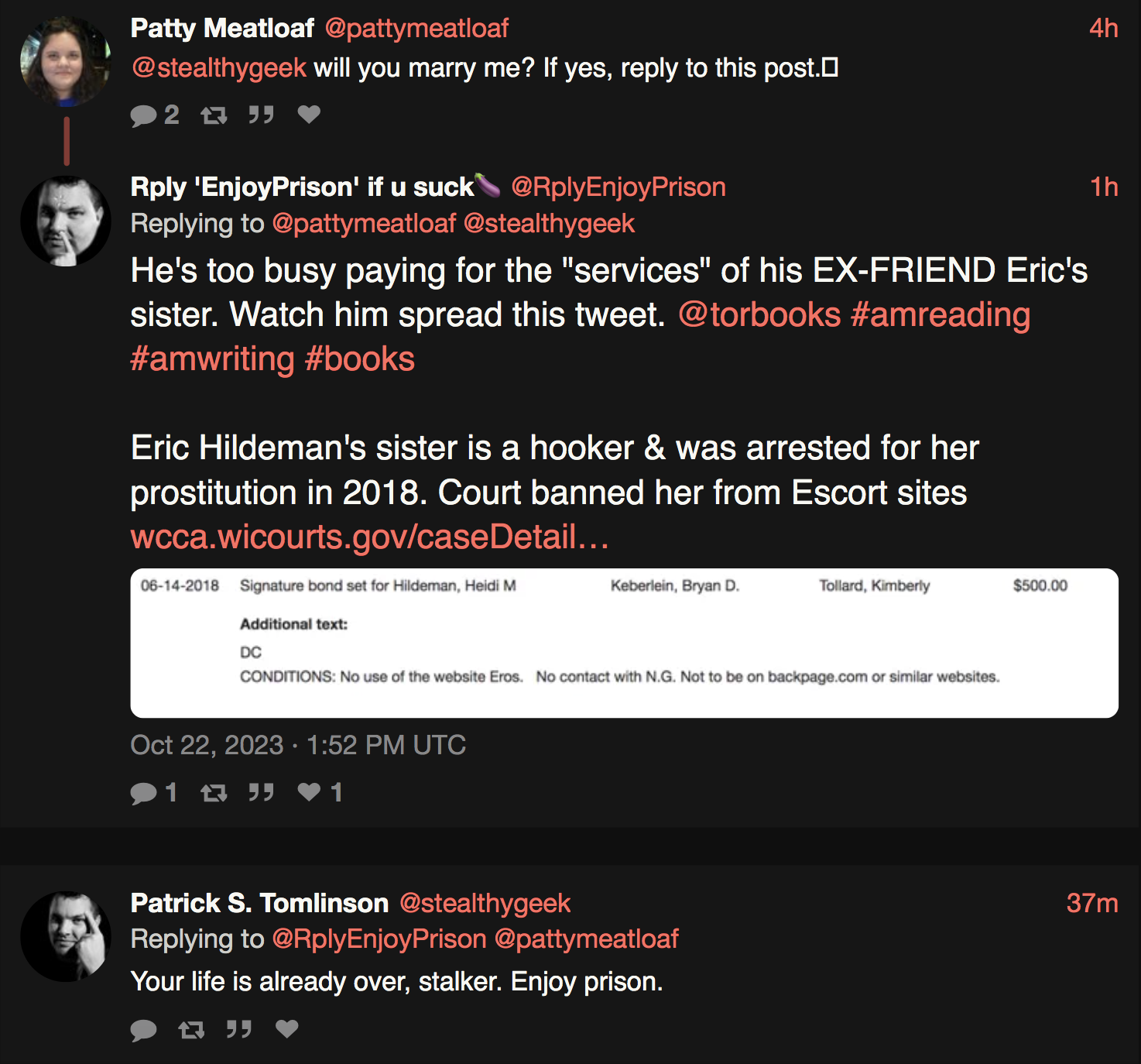Open the Oct 22, 2023 timestamp link
This screenshot has width=1141, height=1064.
coord(298,745)
